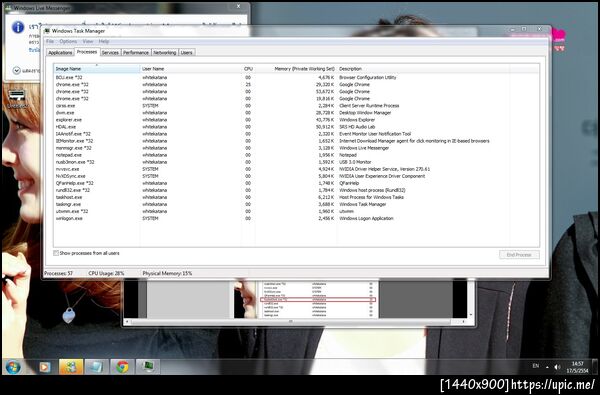
Task: Select the notepad.exe process row
Action: point(296,155)
